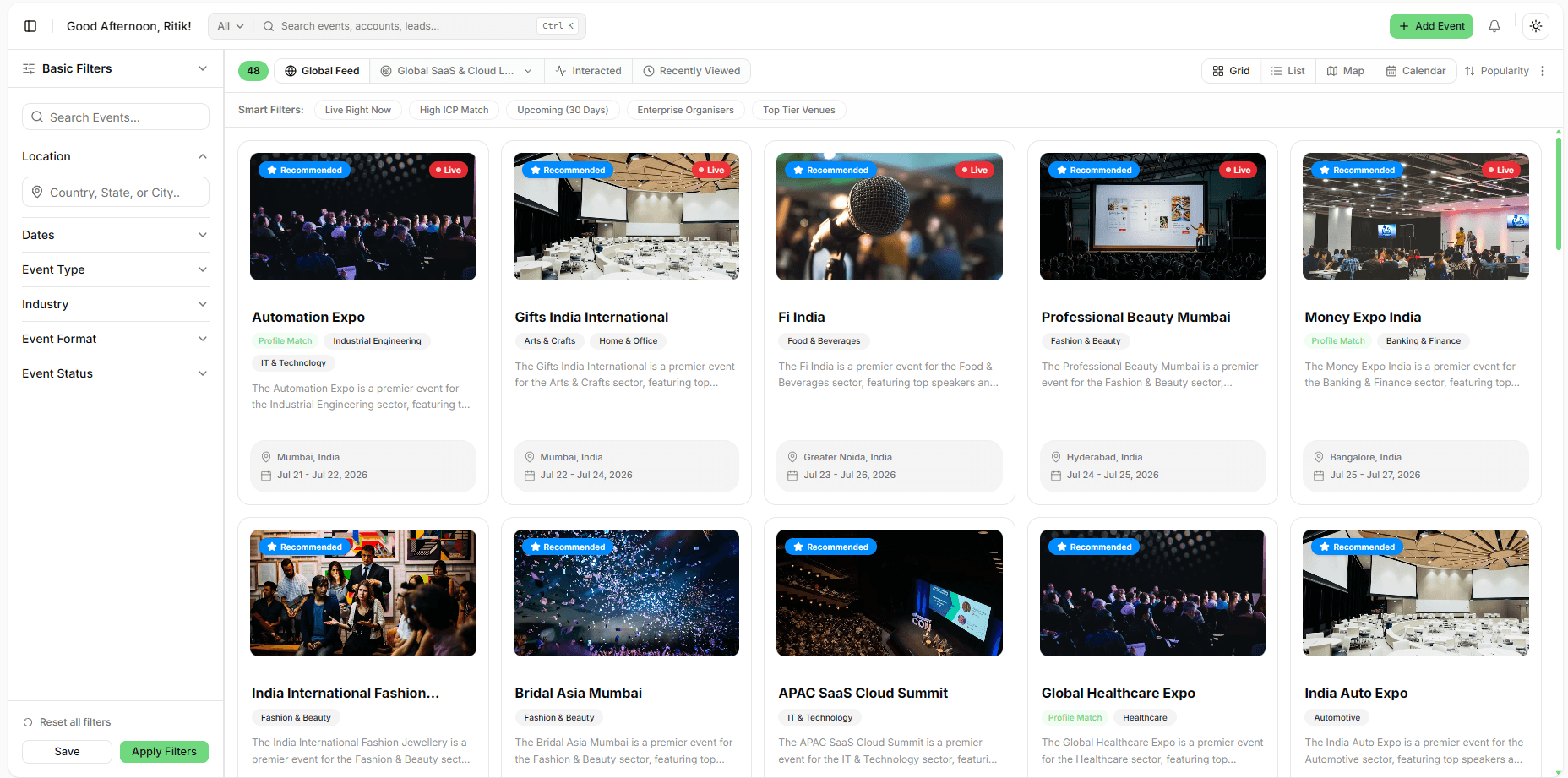This screenshot has width=1568, height=778.
Task: Click the Live badge on Fi India card
Action: pos(974,170)
